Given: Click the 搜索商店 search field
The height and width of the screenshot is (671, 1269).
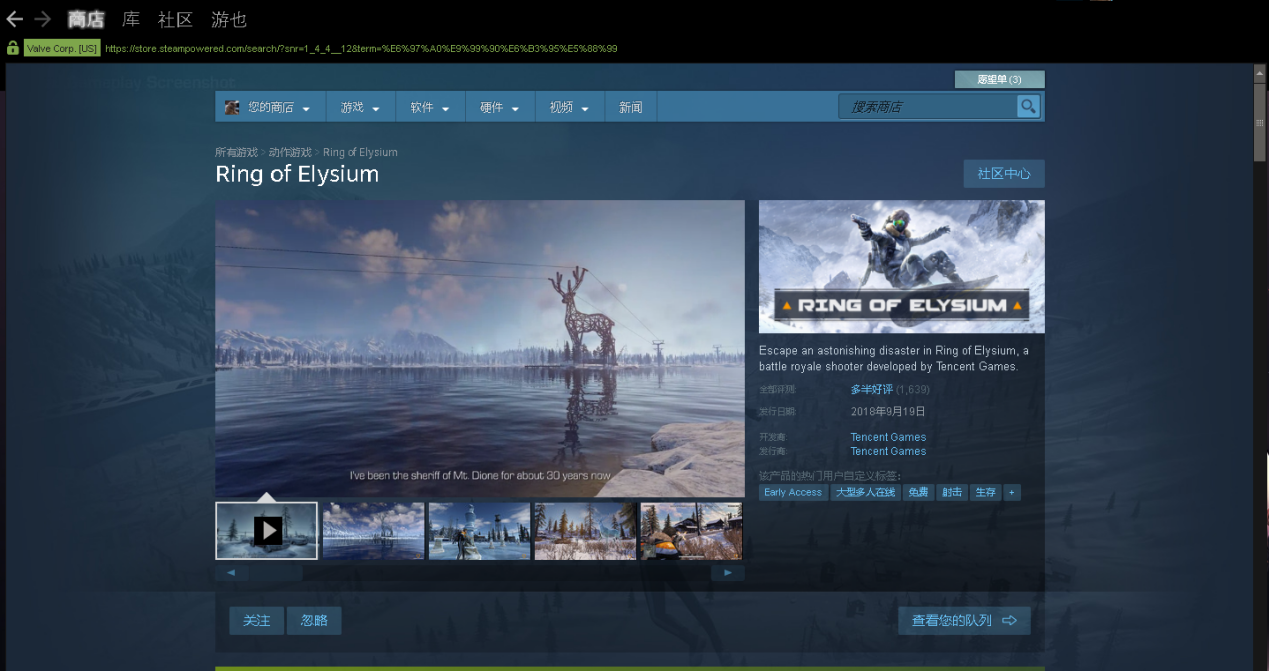Looking at the screenshot, I should [928, 106].
